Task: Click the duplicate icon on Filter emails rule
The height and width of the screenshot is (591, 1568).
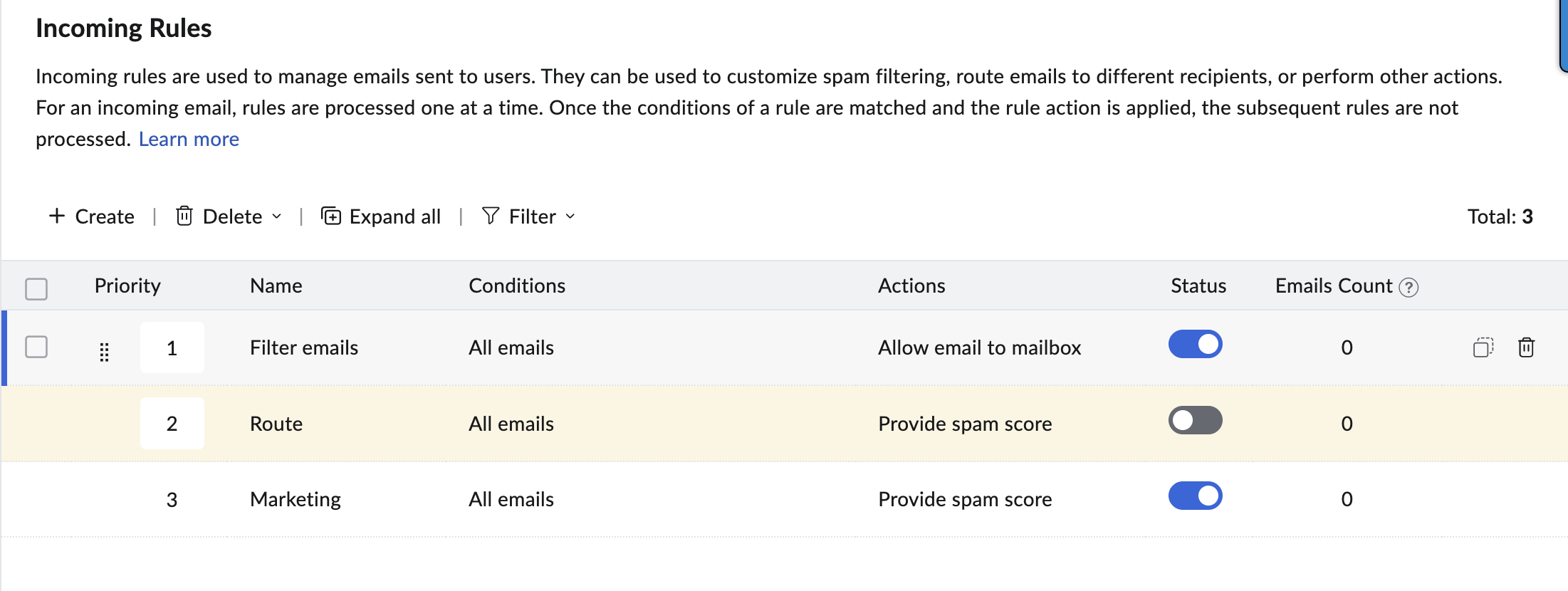Action: pos(1483,347)
